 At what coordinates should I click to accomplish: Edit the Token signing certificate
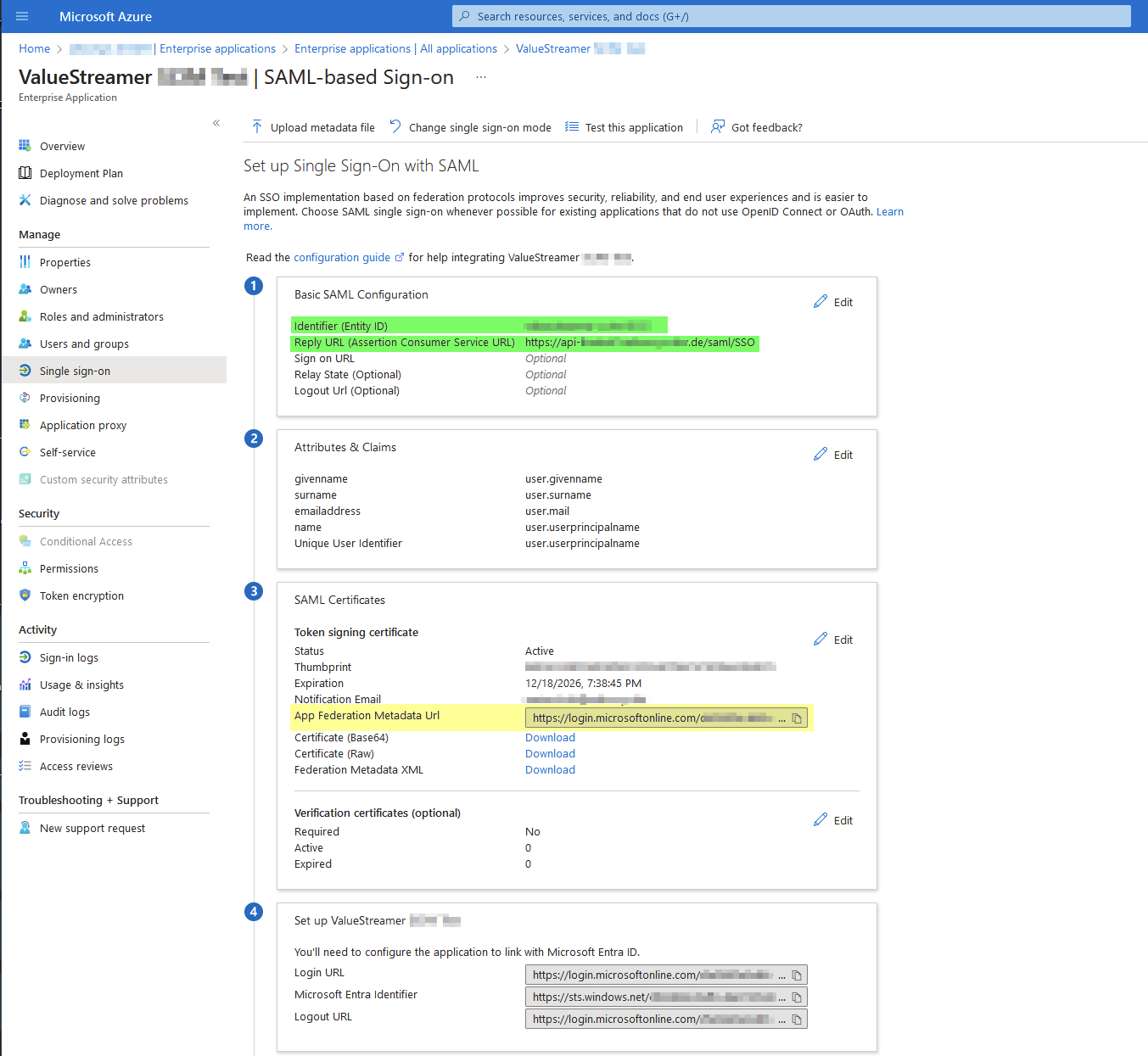pos(833,640)
